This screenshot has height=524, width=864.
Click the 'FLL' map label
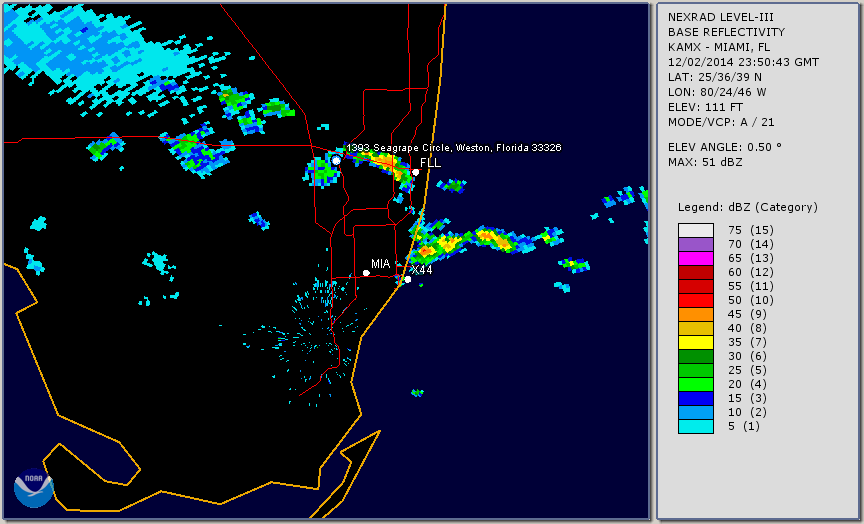(430, 163)
